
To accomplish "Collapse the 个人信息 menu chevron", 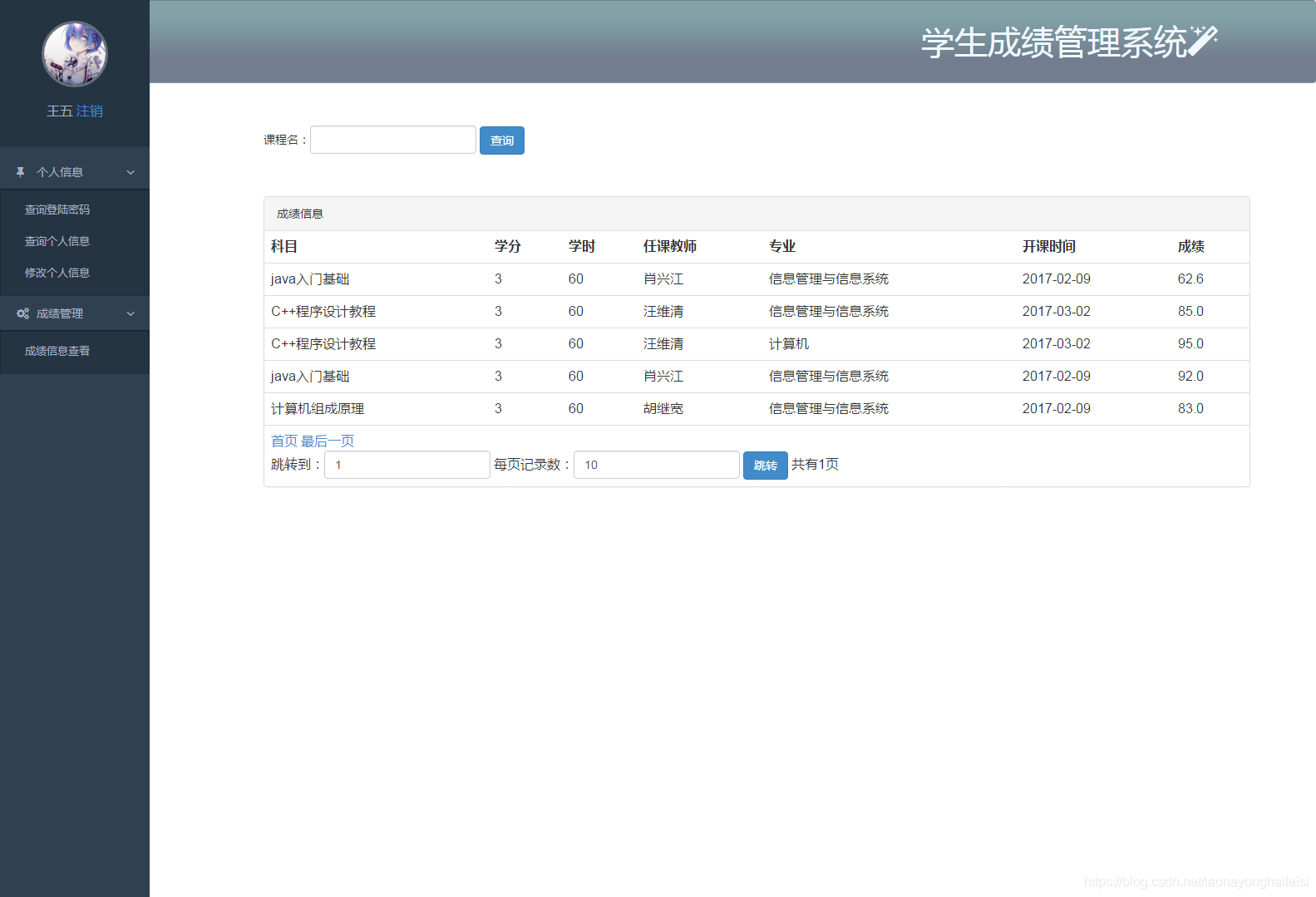I will (x=131, y=172).
